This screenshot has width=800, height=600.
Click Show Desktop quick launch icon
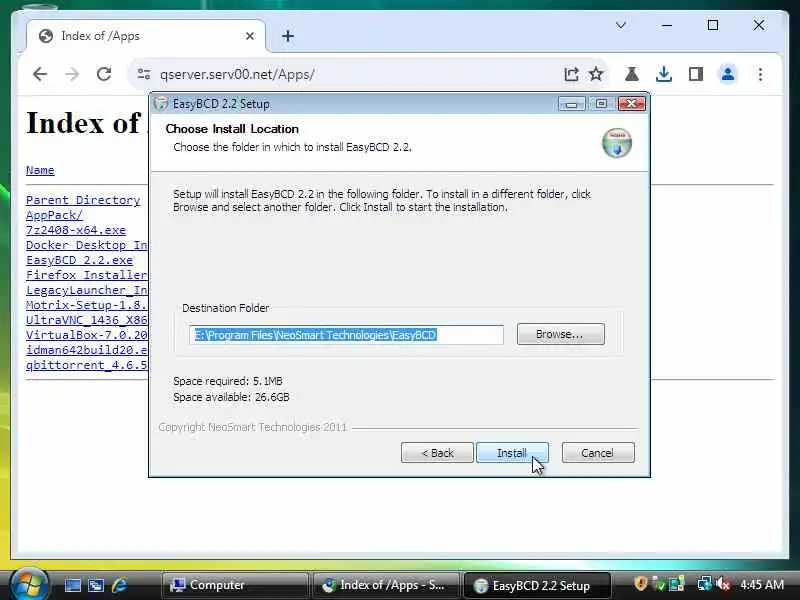72,585
